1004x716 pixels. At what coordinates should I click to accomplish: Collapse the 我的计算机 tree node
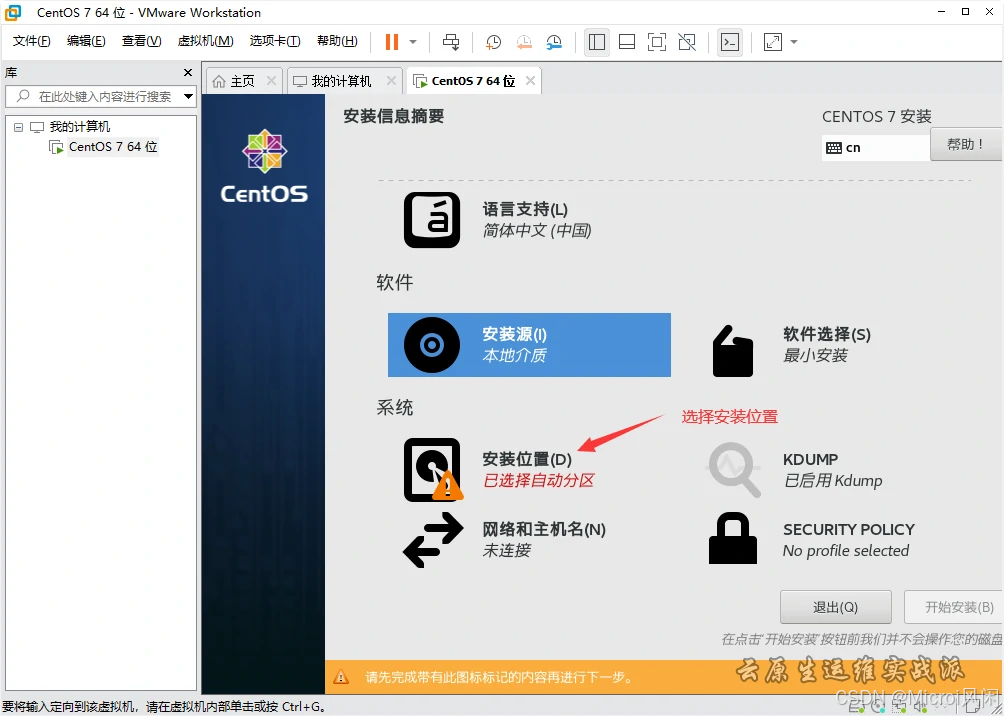click(19, 127)
